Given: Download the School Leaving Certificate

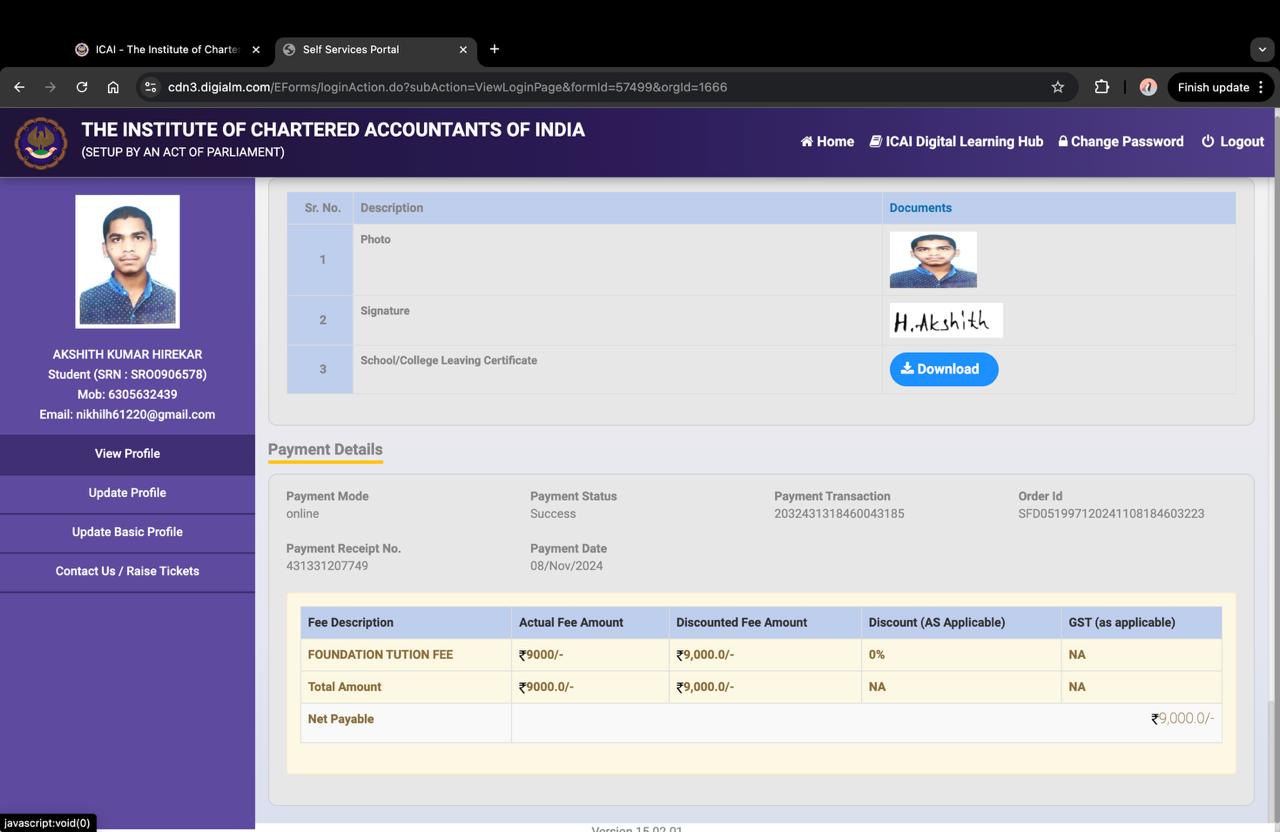Looking at the screenshot, I should (x=943, y=369).
